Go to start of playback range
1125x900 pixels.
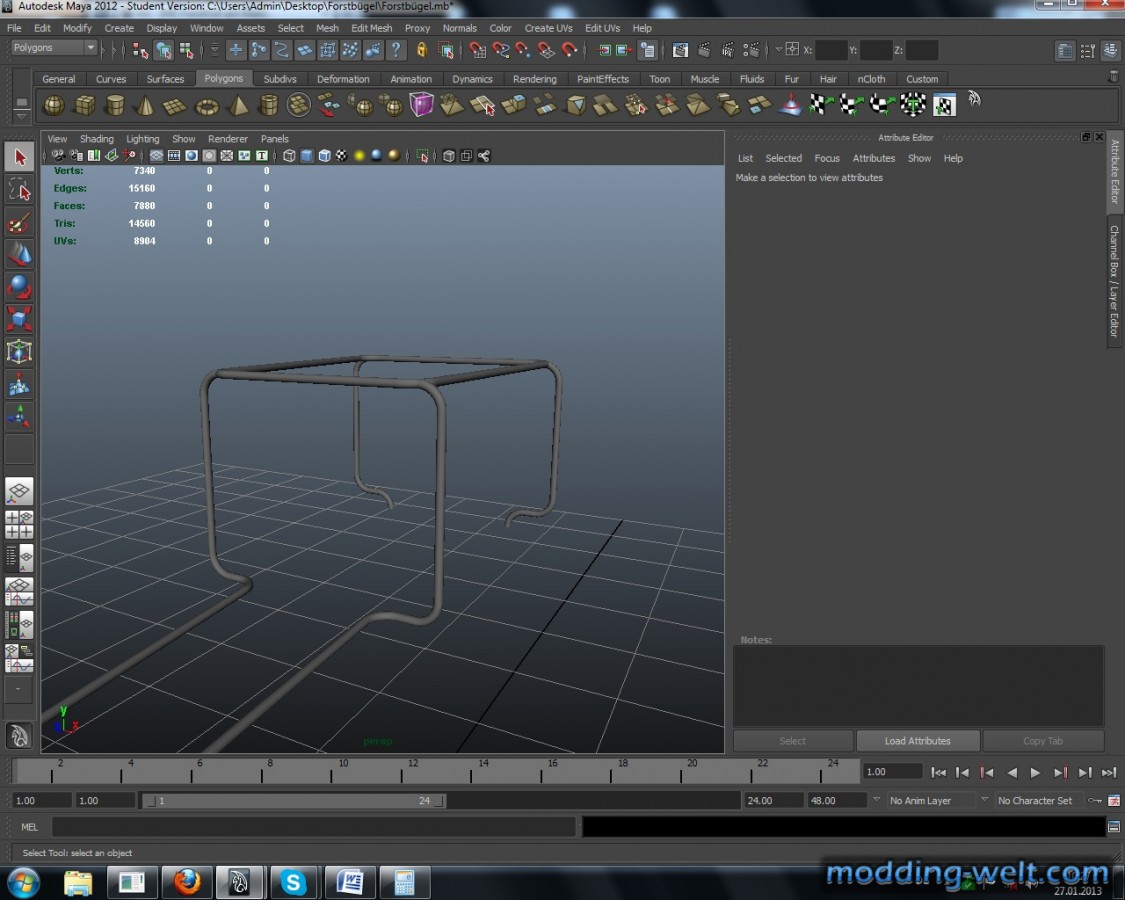coord(938,772)
